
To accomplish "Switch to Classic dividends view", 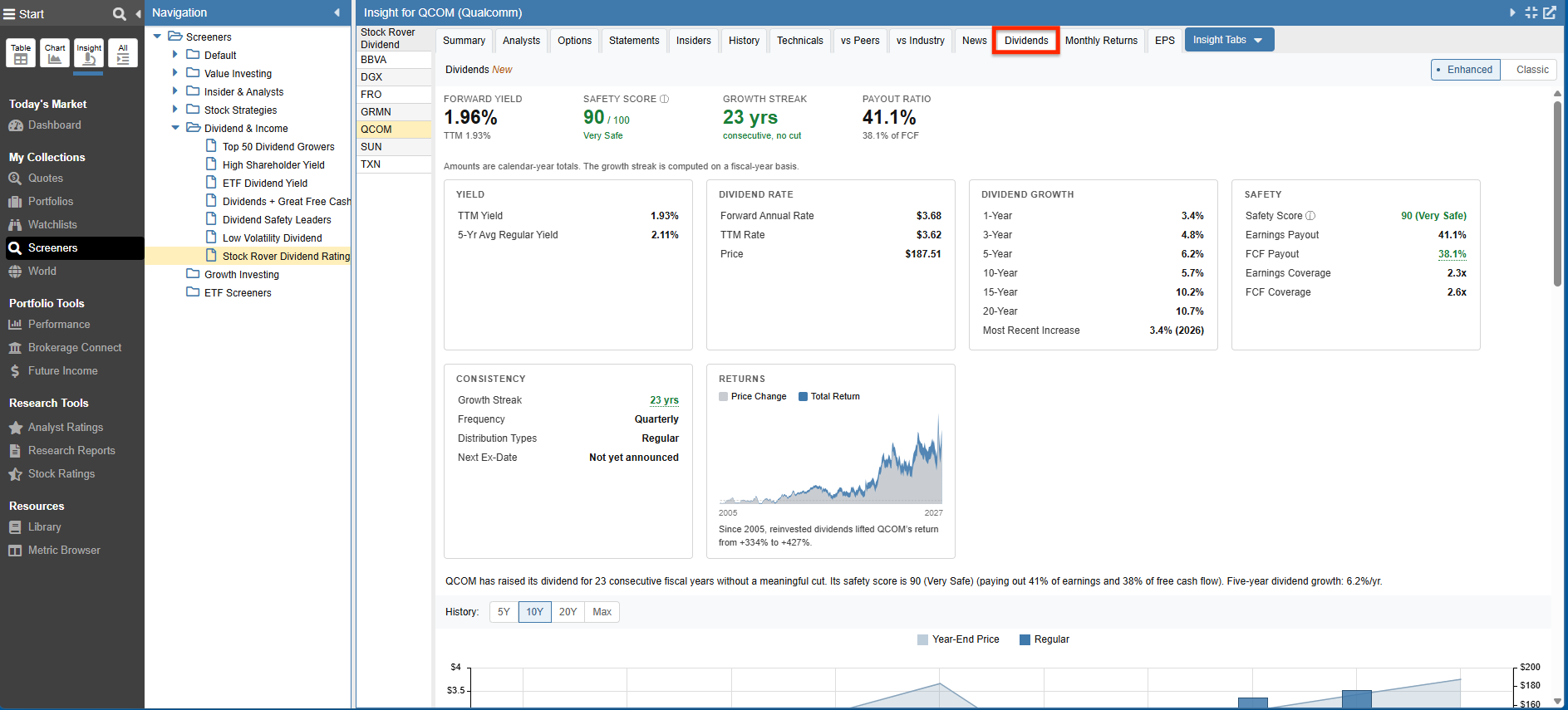I will [1531, 70].
